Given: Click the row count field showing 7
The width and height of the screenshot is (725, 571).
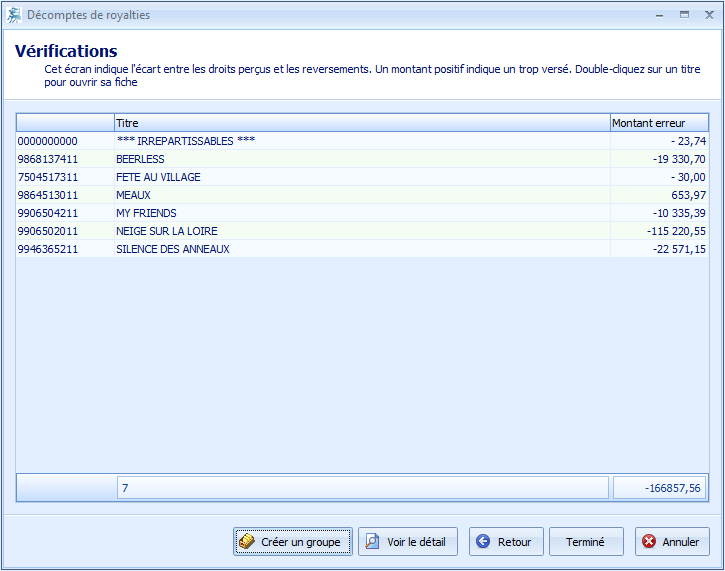Looking at the screenshot, I should [361, 488].
